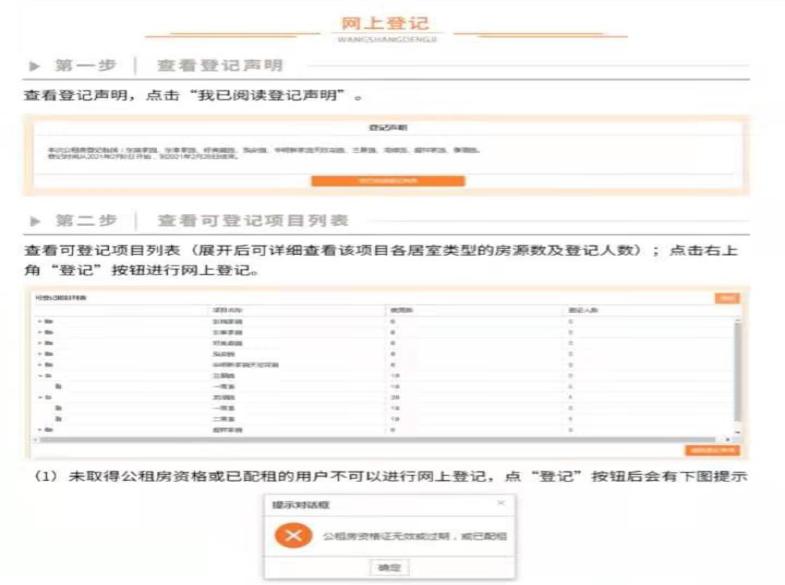
Task: Click the 登记人数 column header
Action: 583,310
